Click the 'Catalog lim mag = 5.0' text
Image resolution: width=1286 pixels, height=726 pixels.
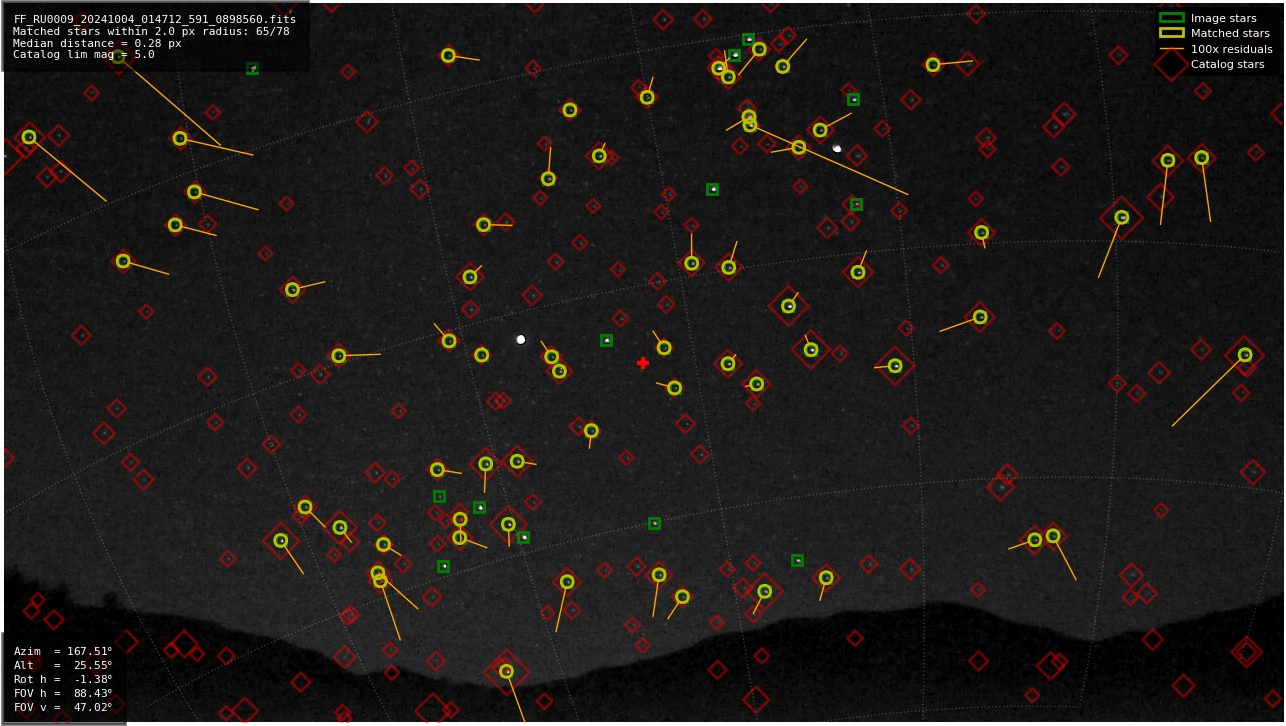tap(84, 55)
